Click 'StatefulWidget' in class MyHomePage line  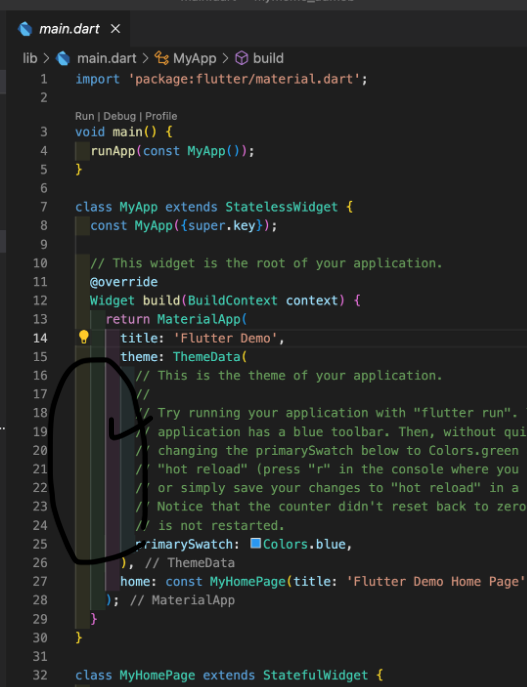pos(315,675)
